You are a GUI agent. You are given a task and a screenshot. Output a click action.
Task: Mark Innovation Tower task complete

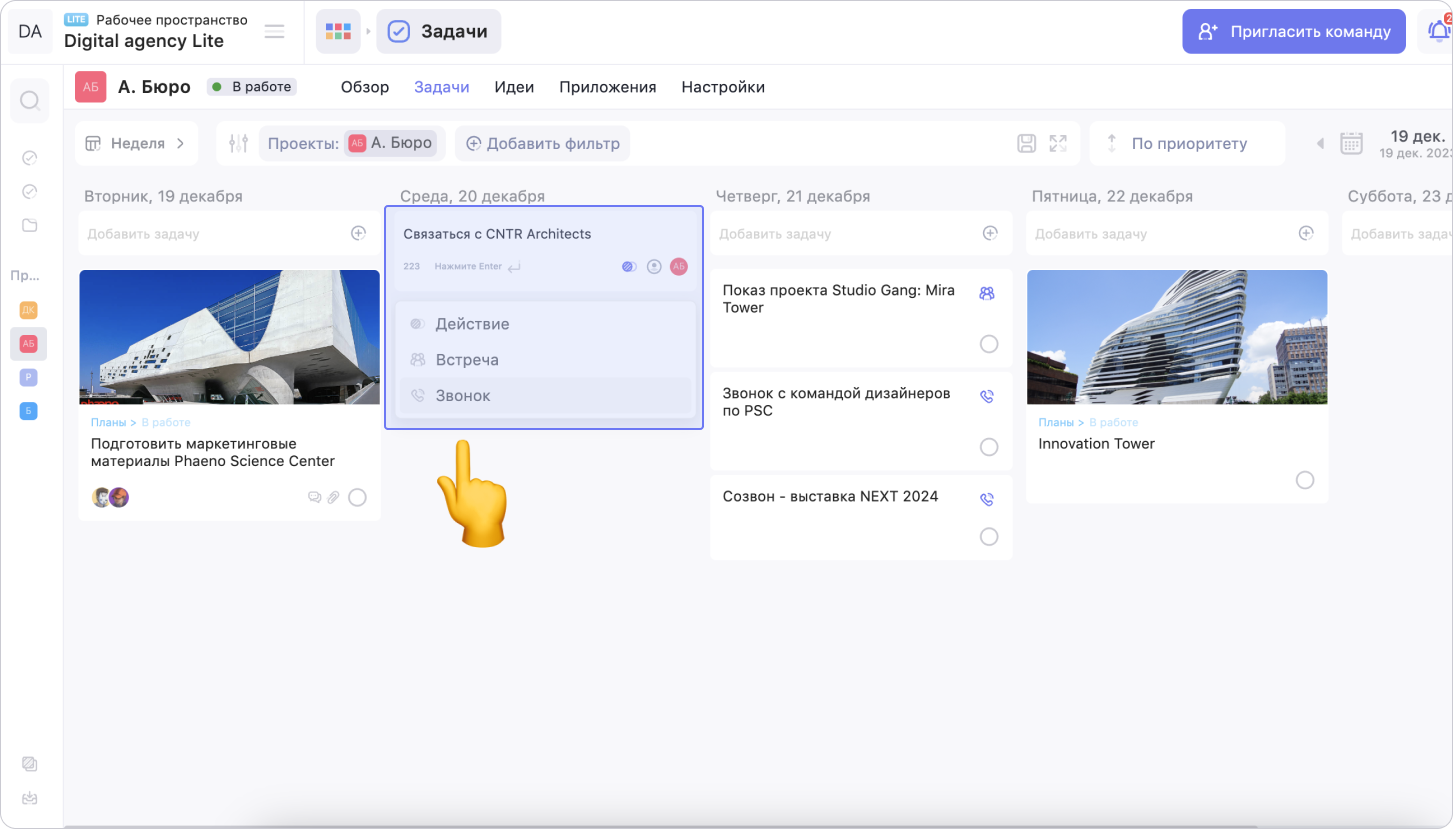[1305, 480]
